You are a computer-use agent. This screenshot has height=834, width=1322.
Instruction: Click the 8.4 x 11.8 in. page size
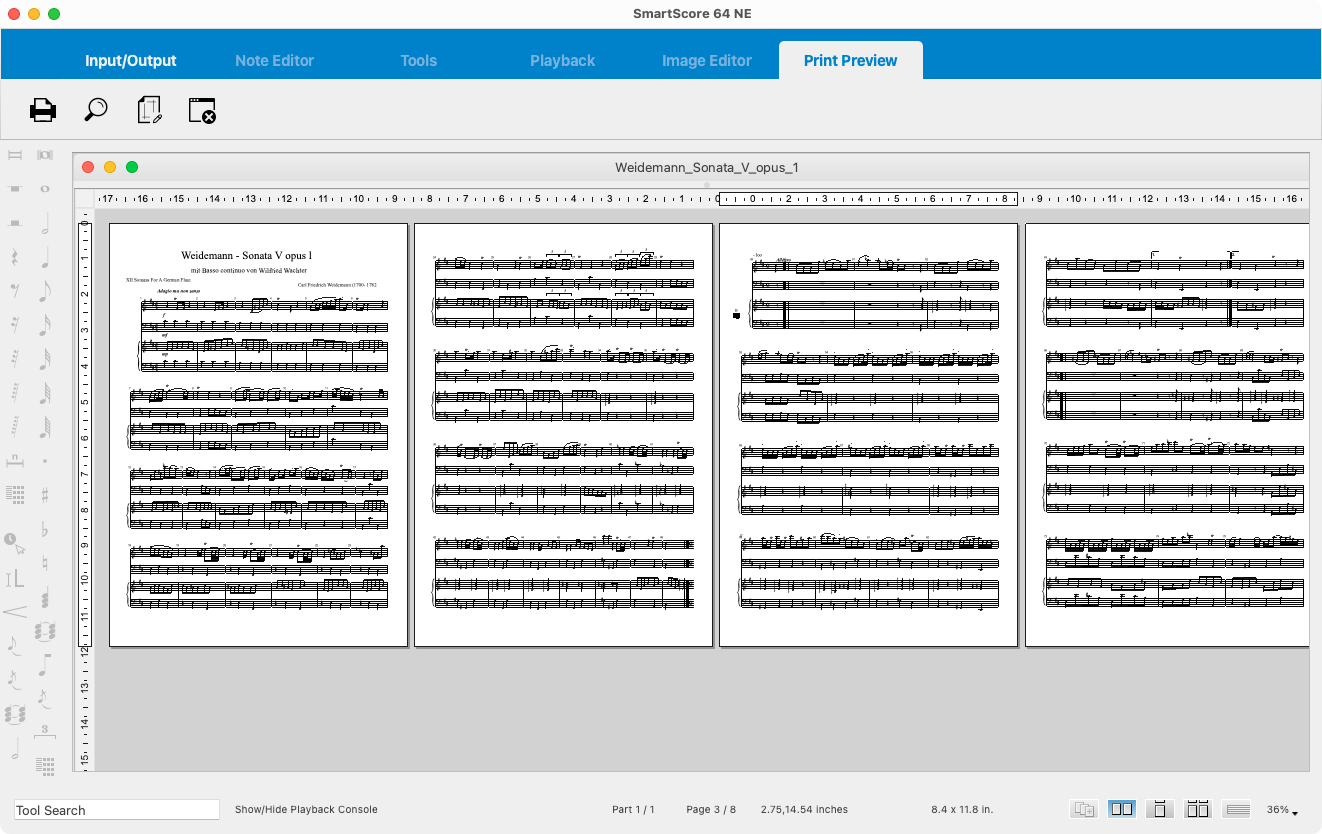tap(962, 809)
